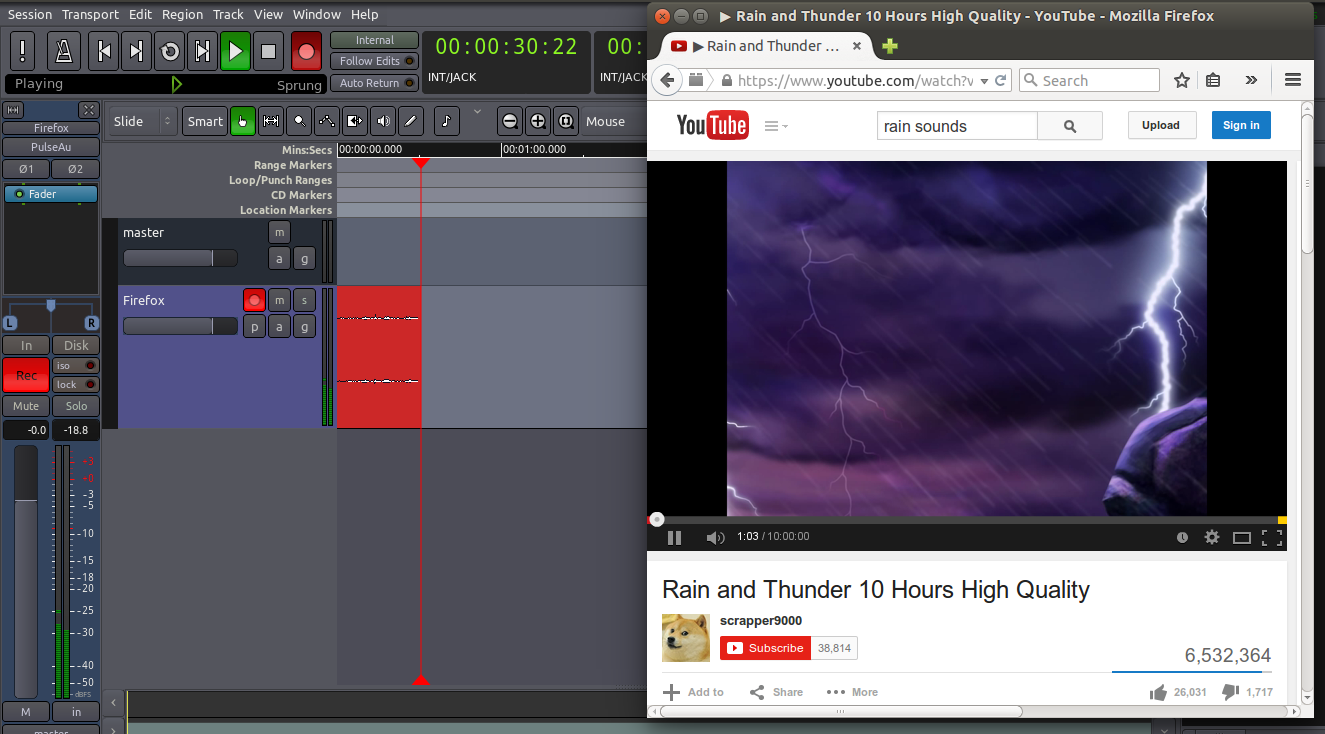Solo the Firefox track with the s button
Viewport: 1325px width, 734px height.
coord(304,300)
